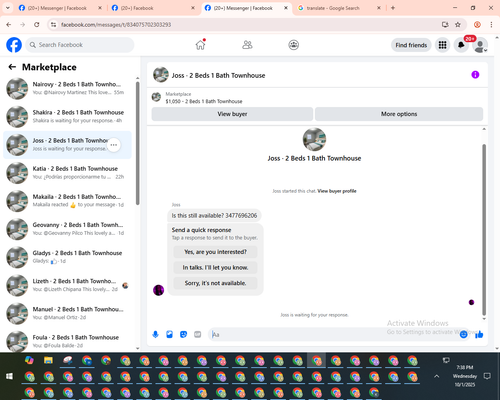Close the 'translate - Google Search' tab
Viewport: 500px width, 400px height.
(379, 8)
